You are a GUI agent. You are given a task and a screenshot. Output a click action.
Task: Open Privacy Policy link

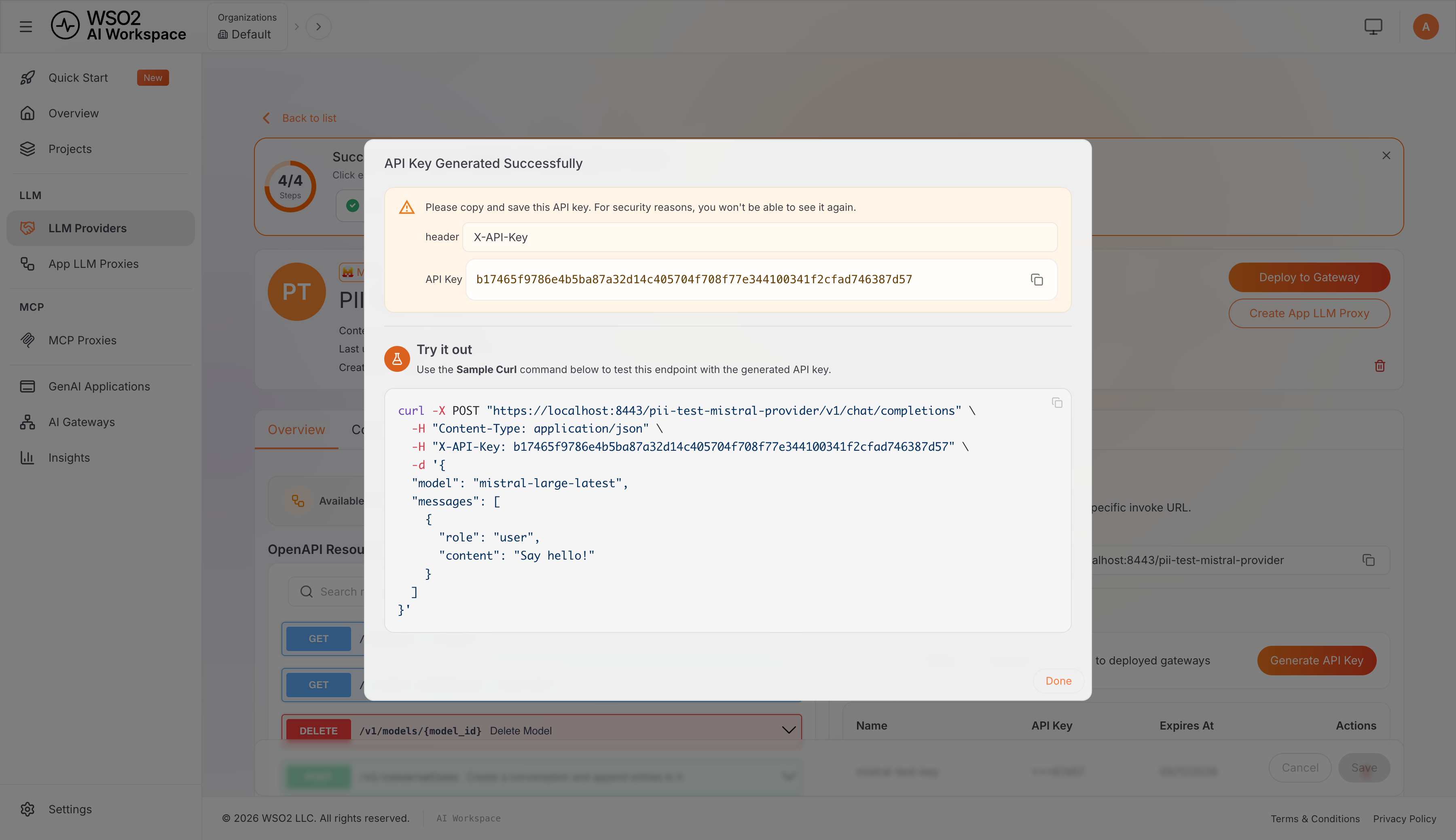click(x=1404, y=819)
